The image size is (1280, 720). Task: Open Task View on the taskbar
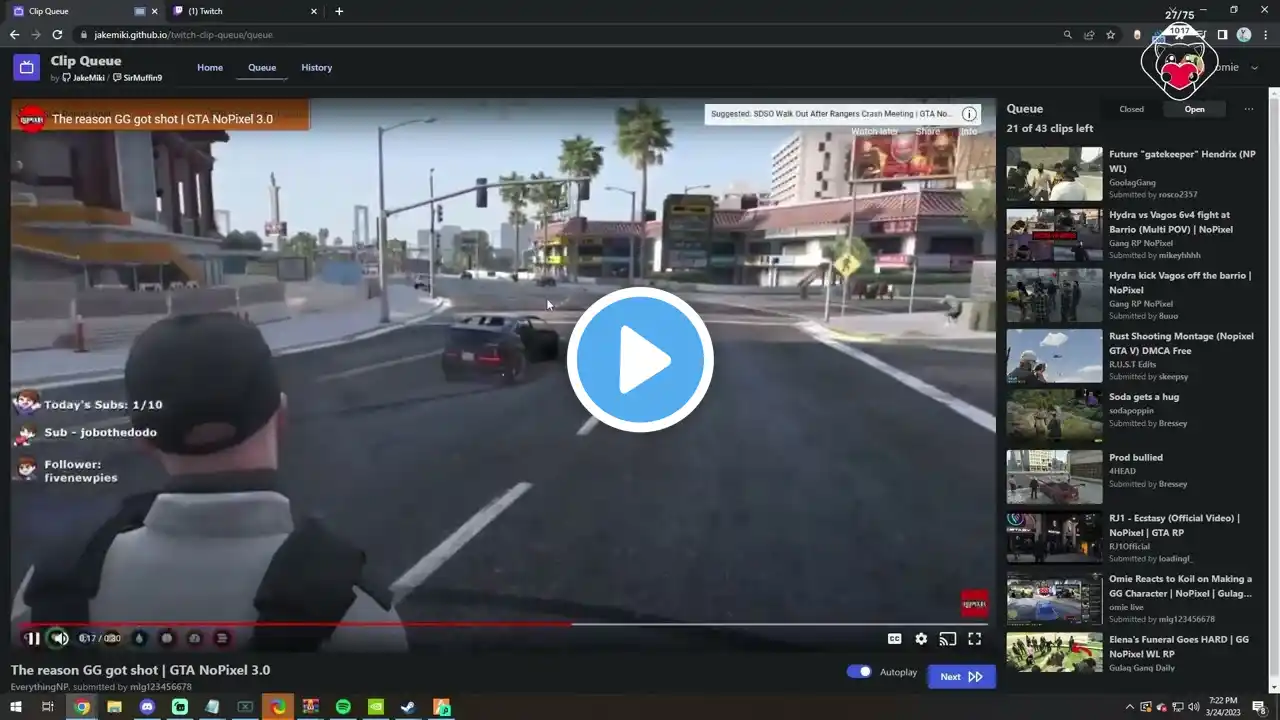[x=47, y=707]
